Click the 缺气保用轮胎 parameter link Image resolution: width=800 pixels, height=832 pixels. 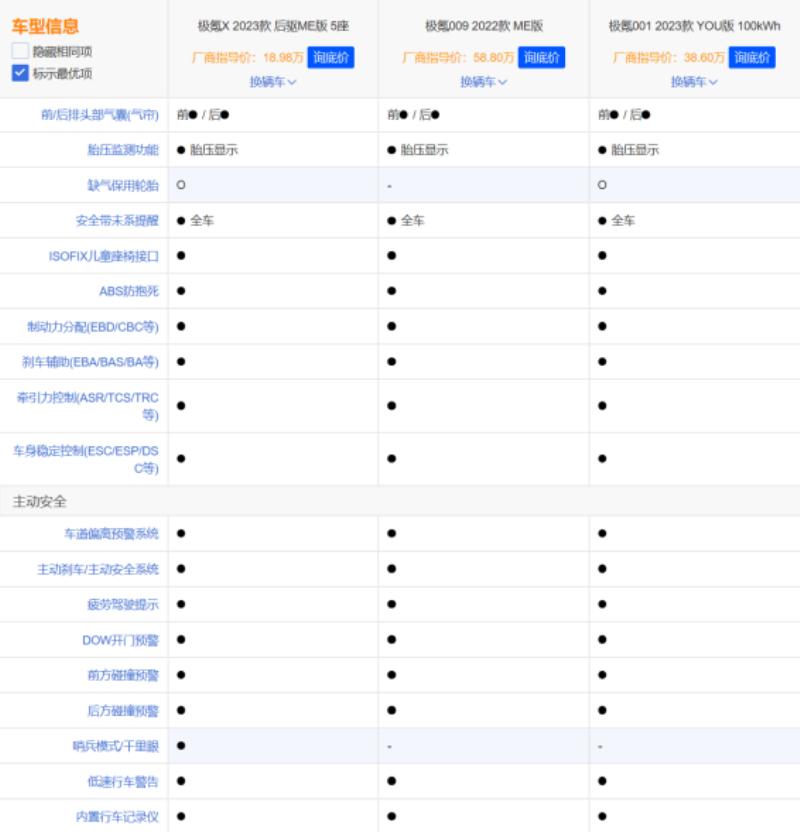(123, 185)
